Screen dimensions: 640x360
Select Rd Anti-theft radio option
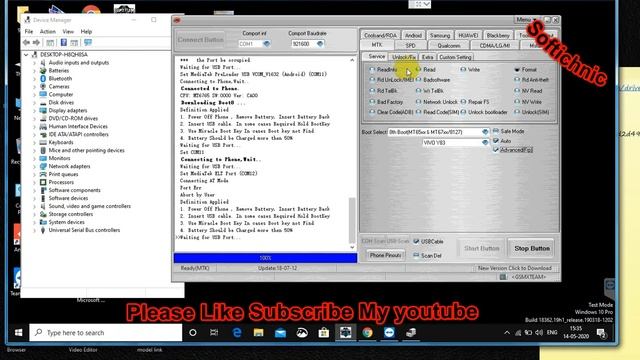[x=517, y=80]
